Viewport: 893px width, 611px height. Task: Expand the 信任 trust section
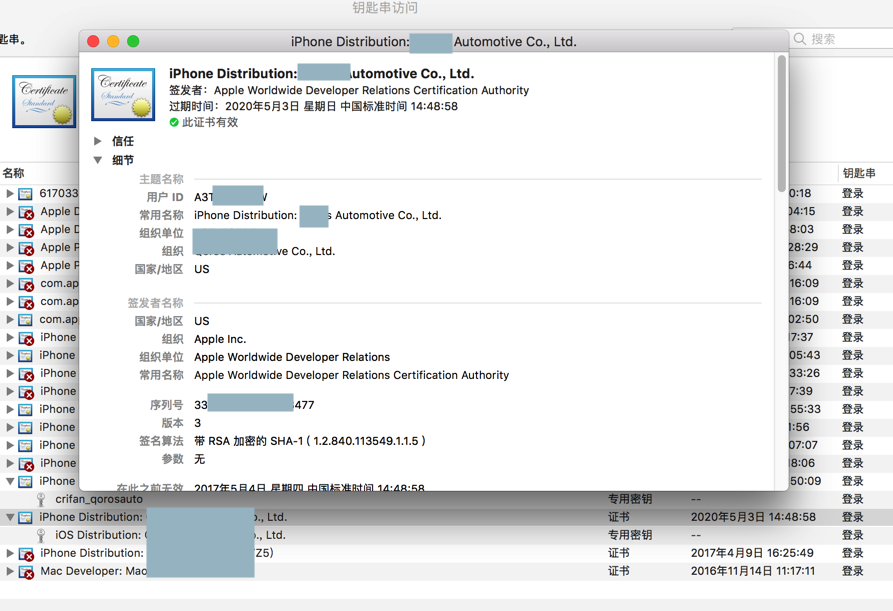[98, 141]
